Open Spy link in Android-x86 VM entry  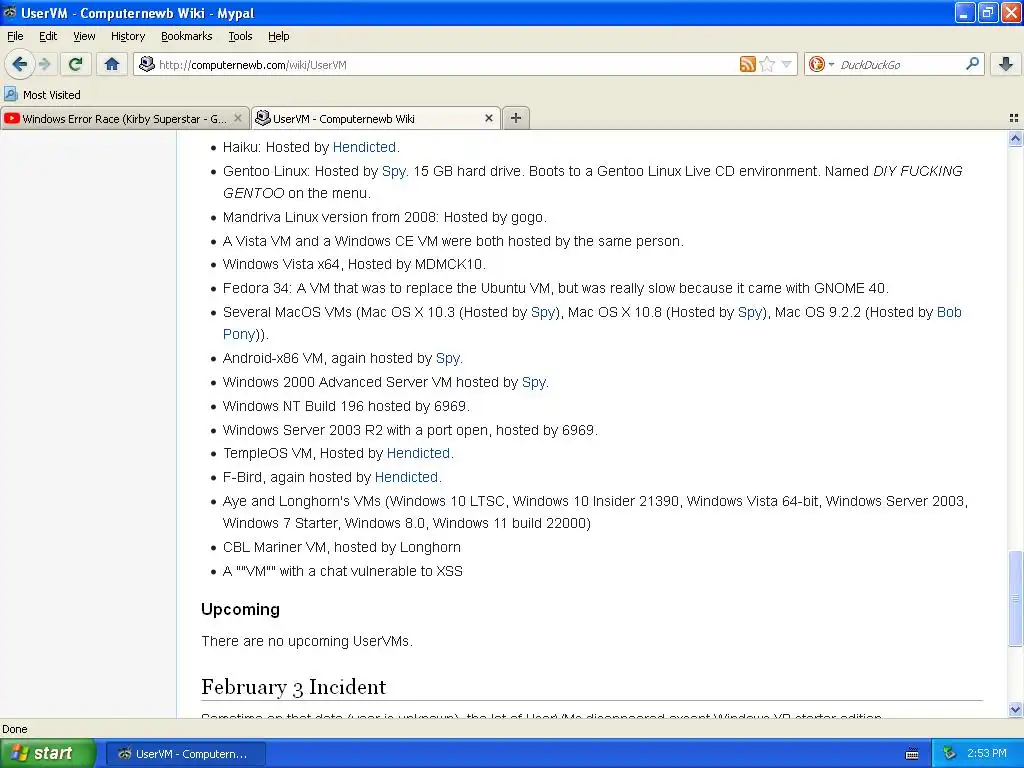[x=448, y=358]
